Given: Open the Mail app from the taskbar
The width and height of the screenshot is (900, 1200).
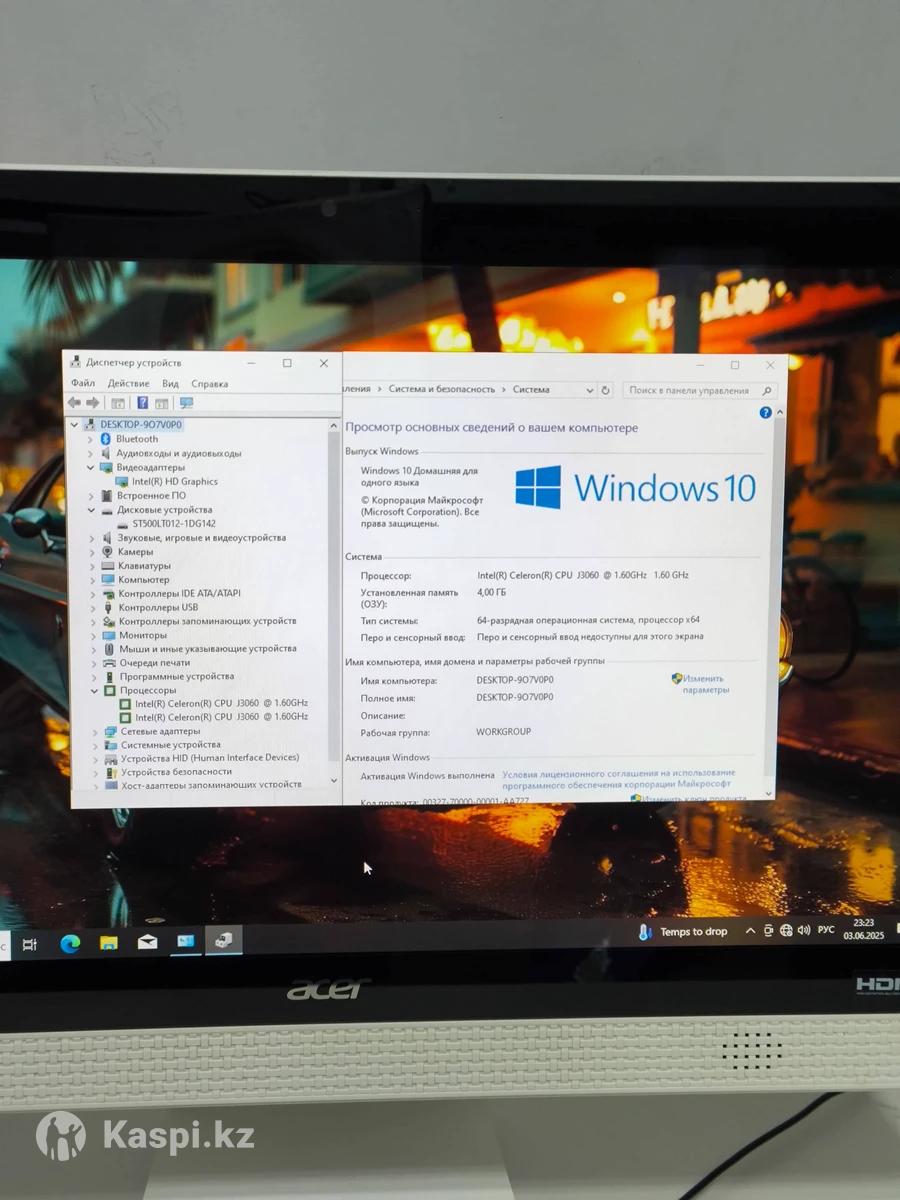Looking at the screenshot, I should coord(147,941).
